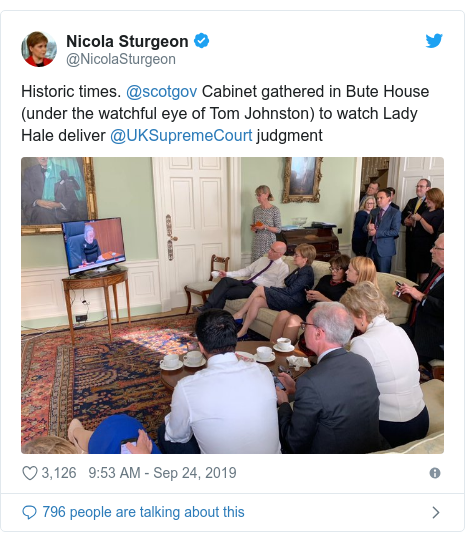Click the Nicola Sturgeon display name
This screenshot has height=542, width=465.
(x=127, y=41)
